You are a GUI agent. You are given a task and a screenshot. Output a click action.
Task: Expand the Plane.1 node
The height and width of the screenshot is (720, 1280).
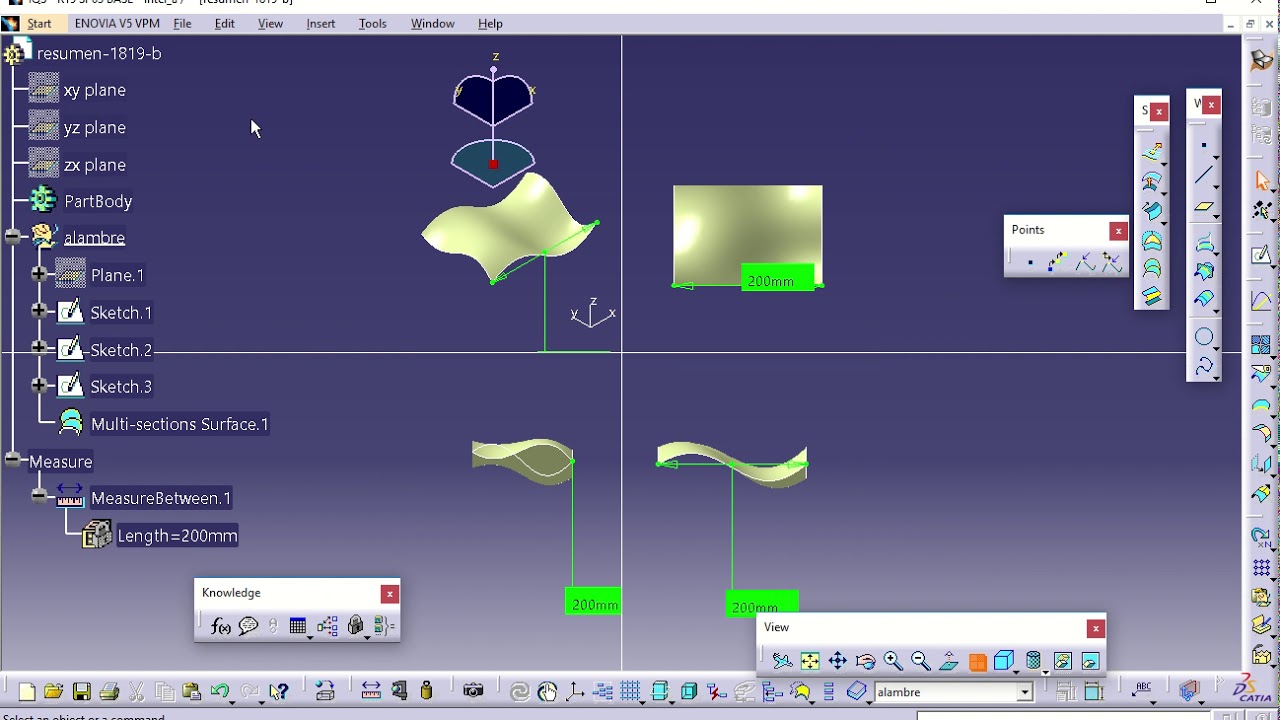(39, 274)
